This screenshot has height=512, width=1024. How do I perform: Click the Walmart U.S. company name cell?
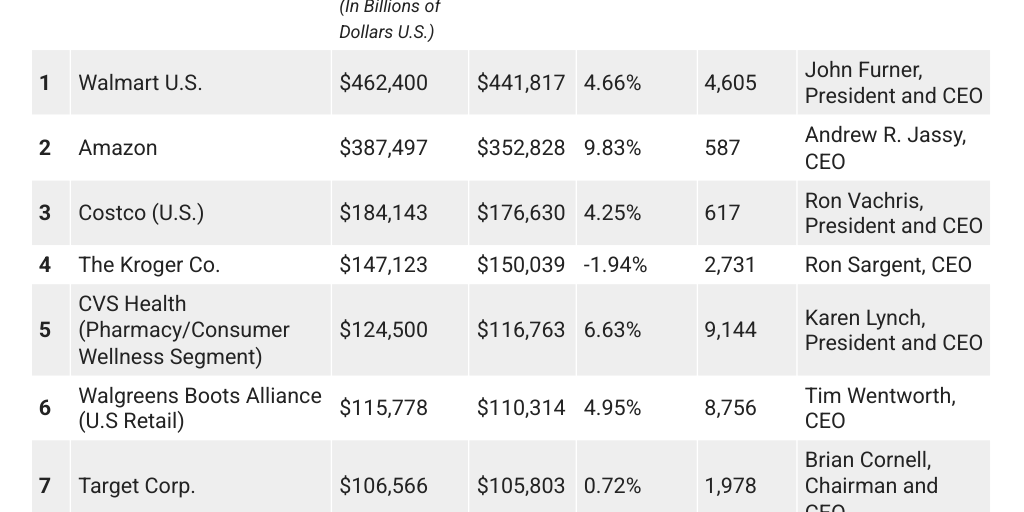pyautogui.click(x=140, y=83)
